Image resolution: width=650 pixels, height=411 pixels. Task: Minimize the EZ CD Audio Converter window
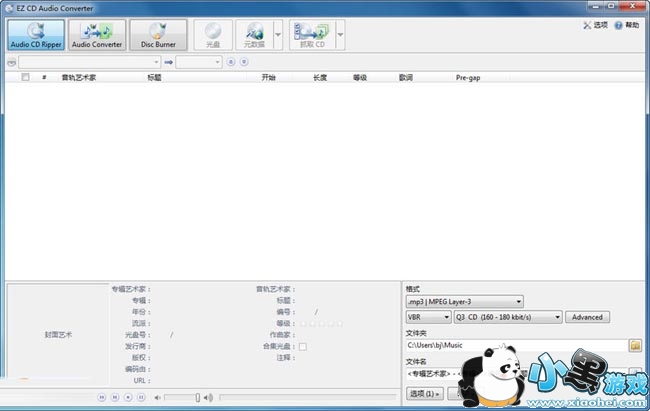[596, 6]
